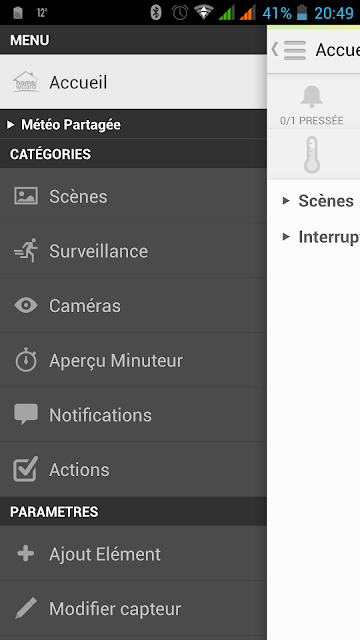Expand the Scènes group on the home panel

tap(286, 200)
